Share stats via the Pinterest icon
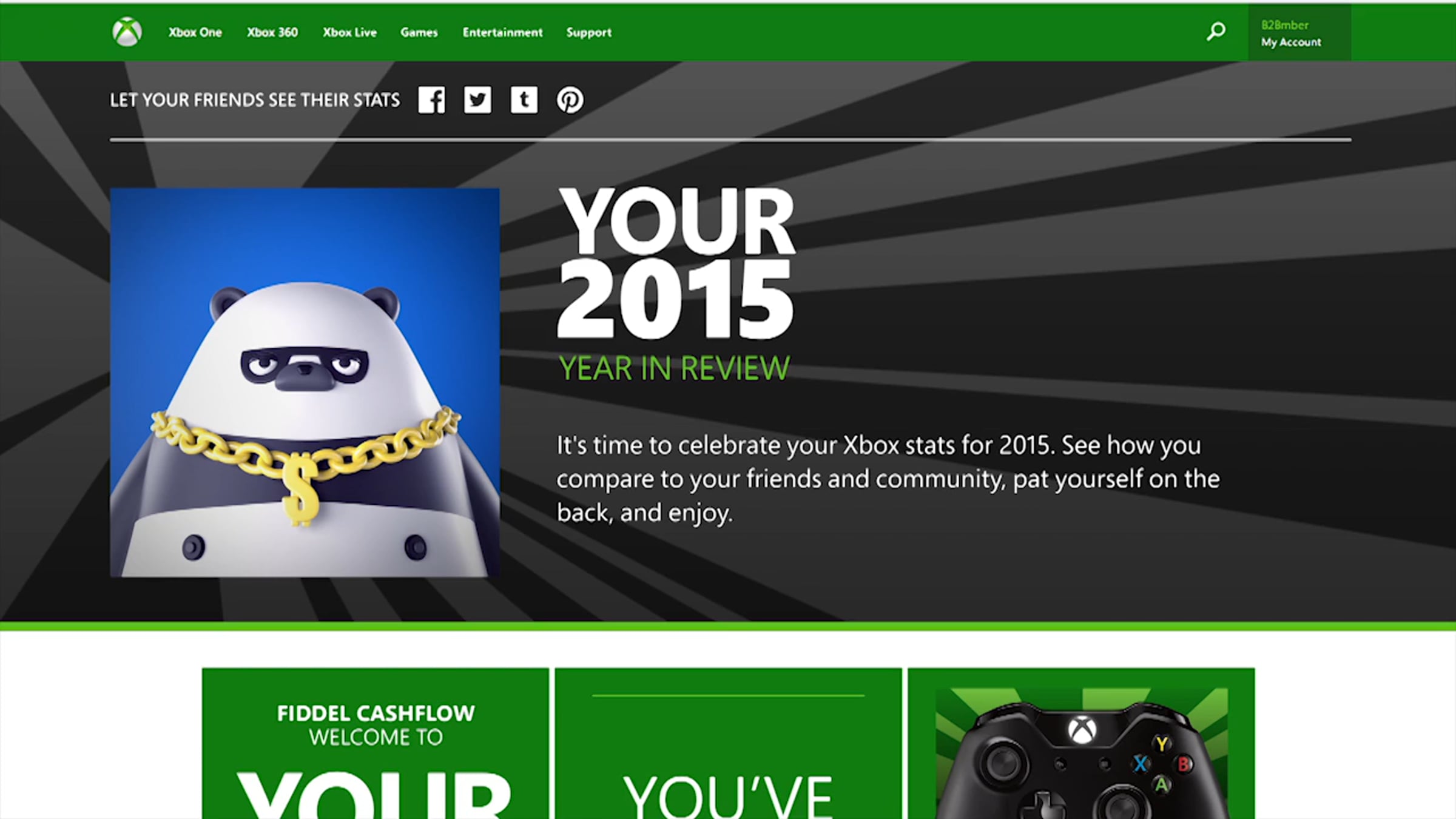 (x=570, y=99)
